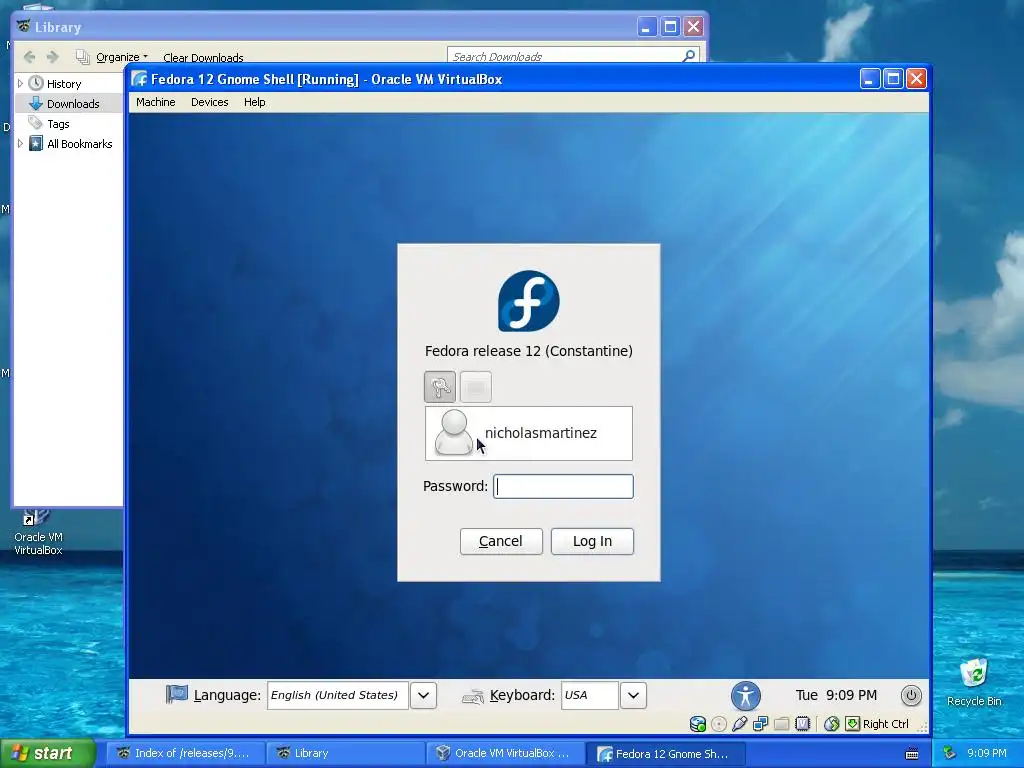
Task: Switch to Library taskbar item
Action: coord(346,754)
